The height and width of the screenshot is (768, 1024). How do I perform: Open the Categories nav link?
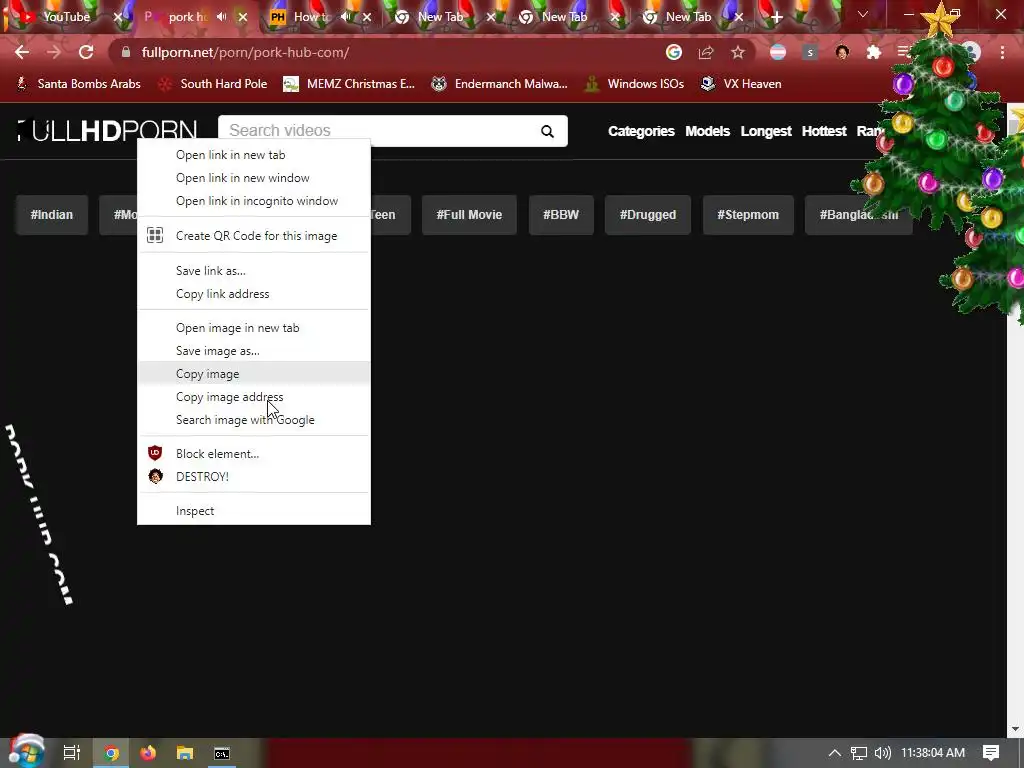pyautogui.click(x=641, y=131)
